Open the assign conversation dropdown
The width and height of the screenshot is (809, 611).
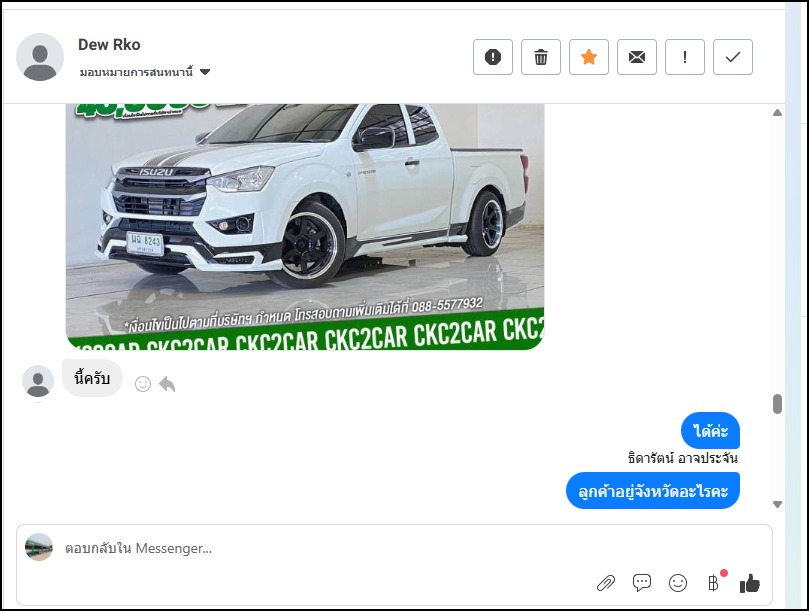point(144,72)
